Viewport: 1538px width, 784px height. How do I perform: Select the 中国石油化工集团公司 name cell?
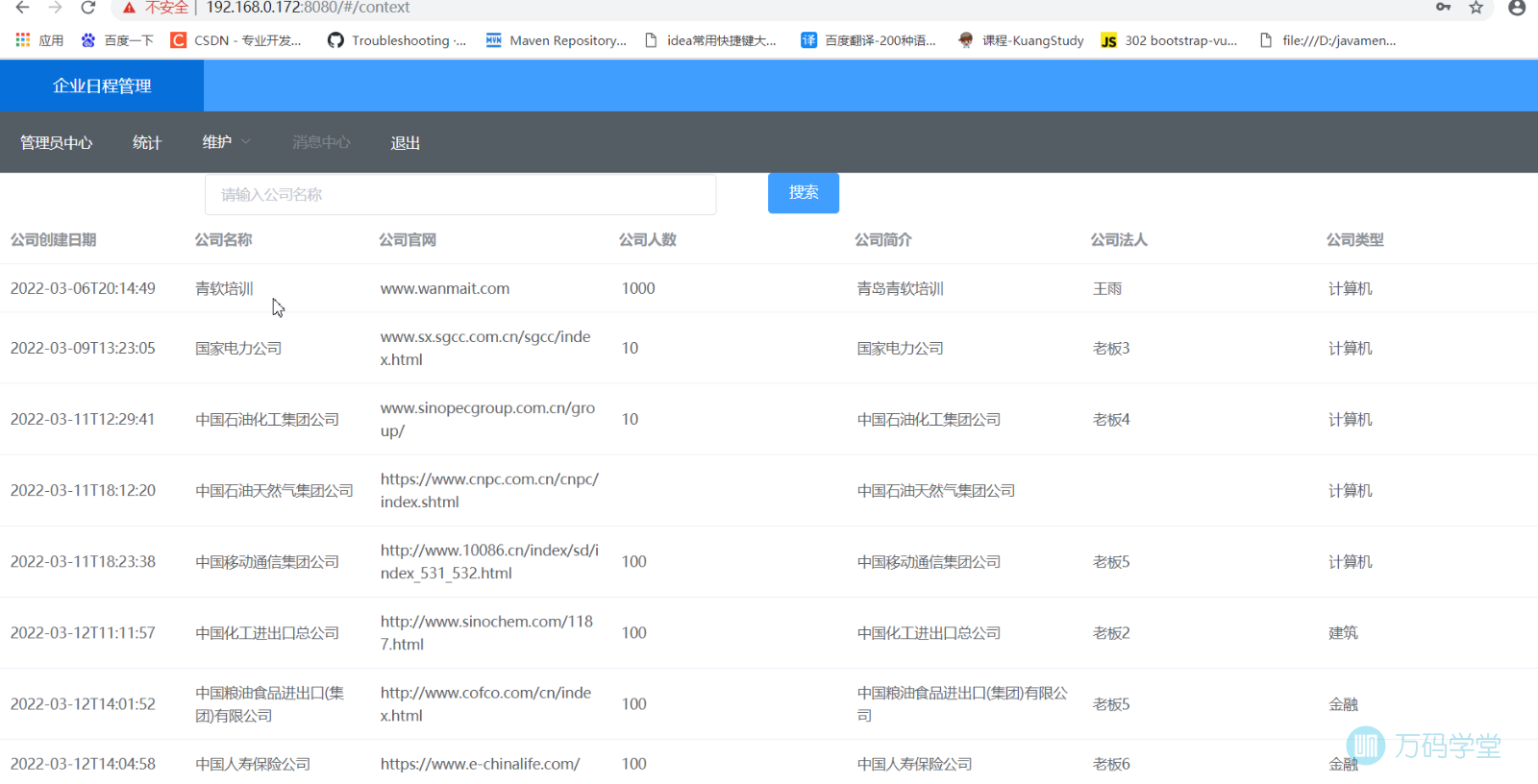pyautogui.click(x=267, y=419)
